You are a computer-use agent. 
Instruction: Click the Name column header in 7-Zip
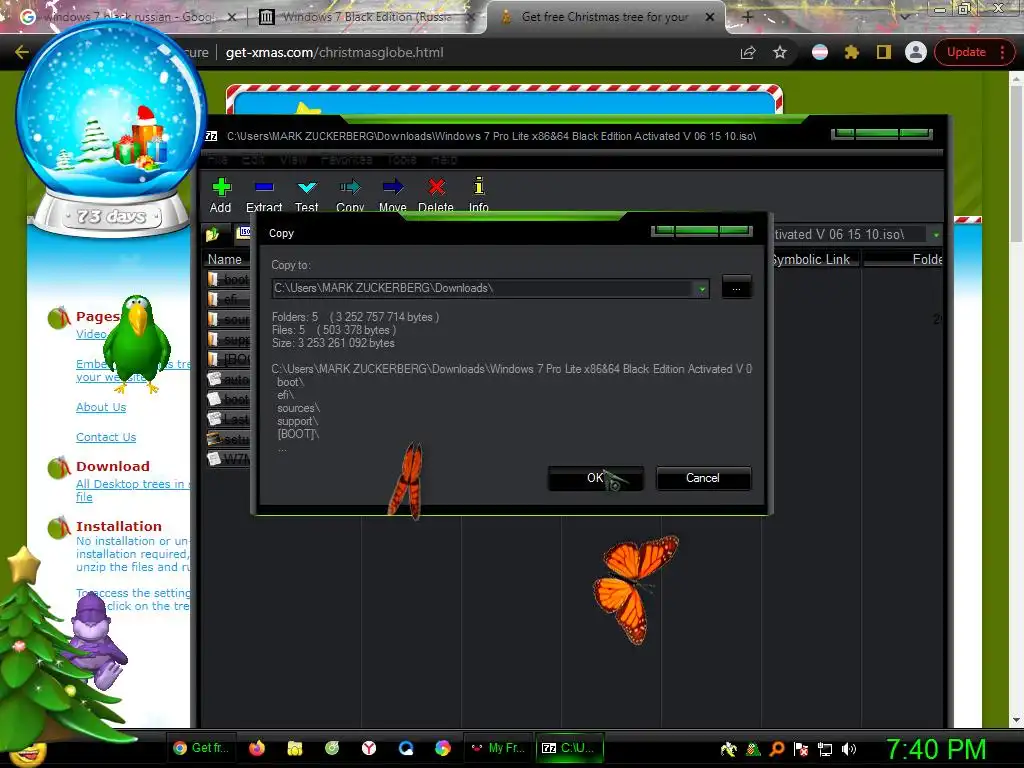click(x=225, y=259)
